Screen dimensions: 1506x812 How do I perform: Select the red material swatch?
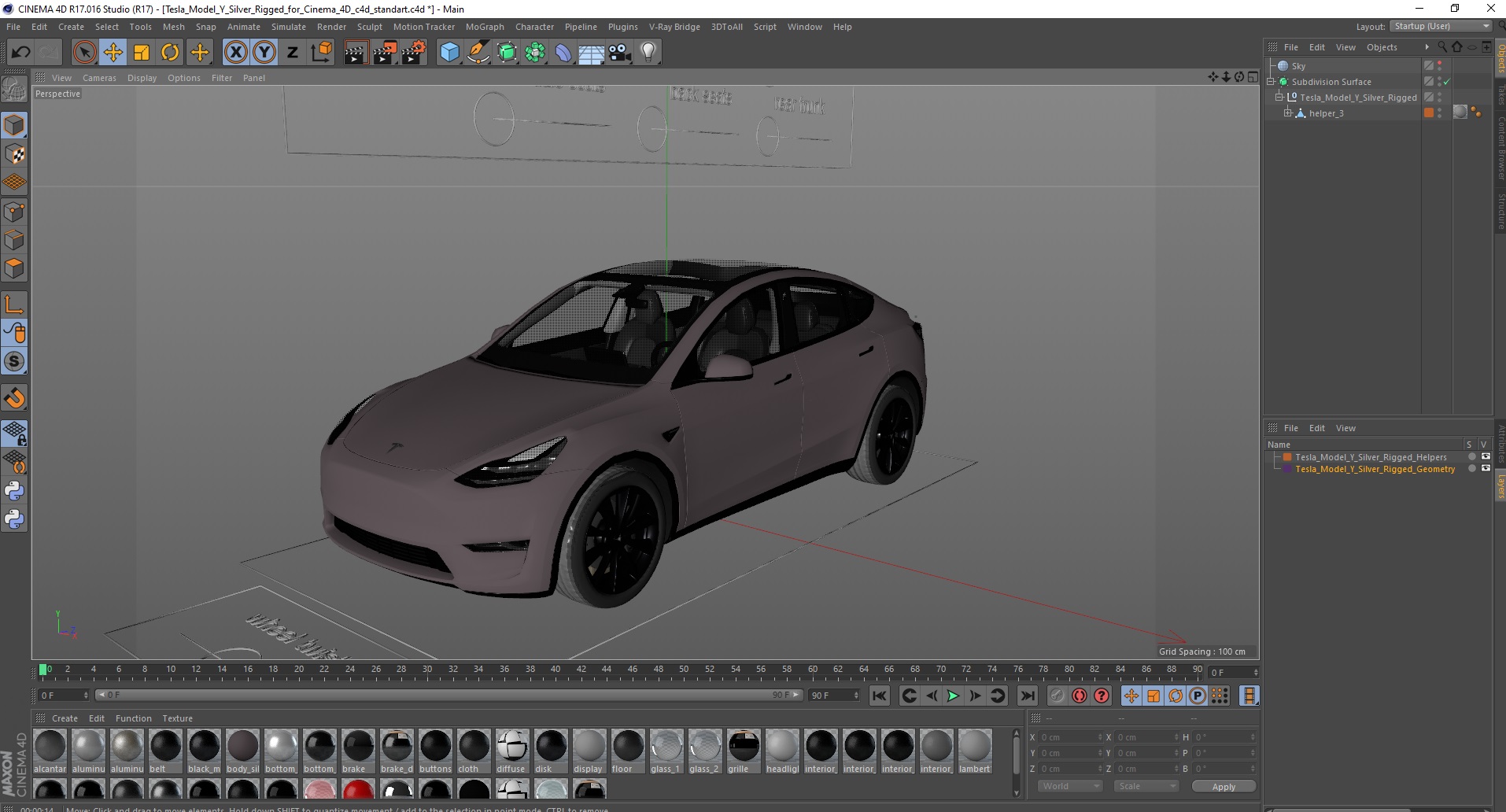(358, 790)
